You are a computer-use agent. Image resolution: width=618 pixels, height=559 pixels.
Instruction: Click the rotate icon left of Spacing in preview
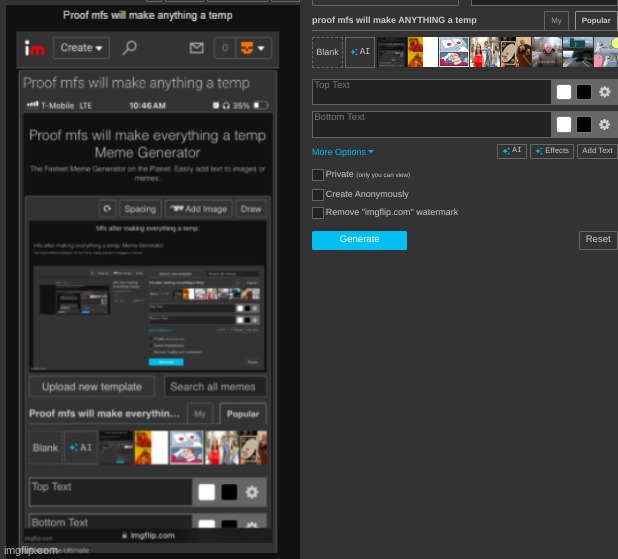(107, 209)
